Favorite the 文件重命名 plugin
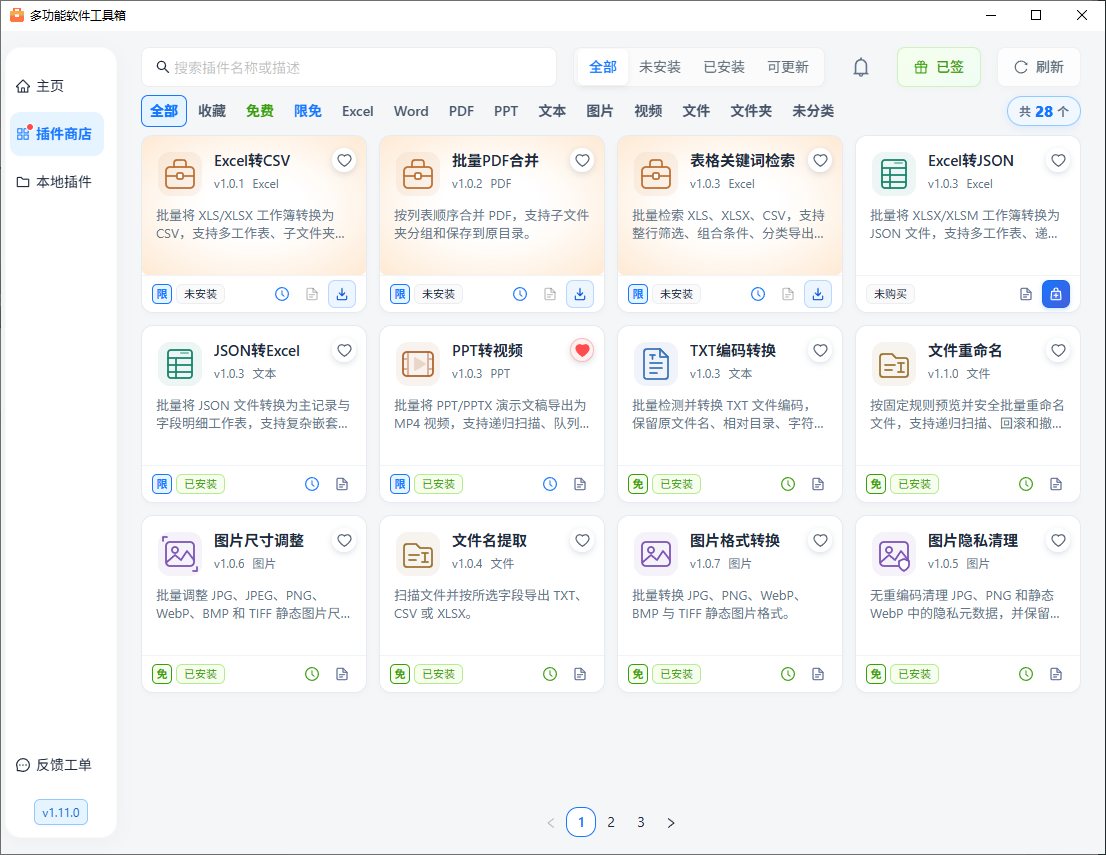Viewport: 1106px width, 855px height. [x=1058, y=351]
